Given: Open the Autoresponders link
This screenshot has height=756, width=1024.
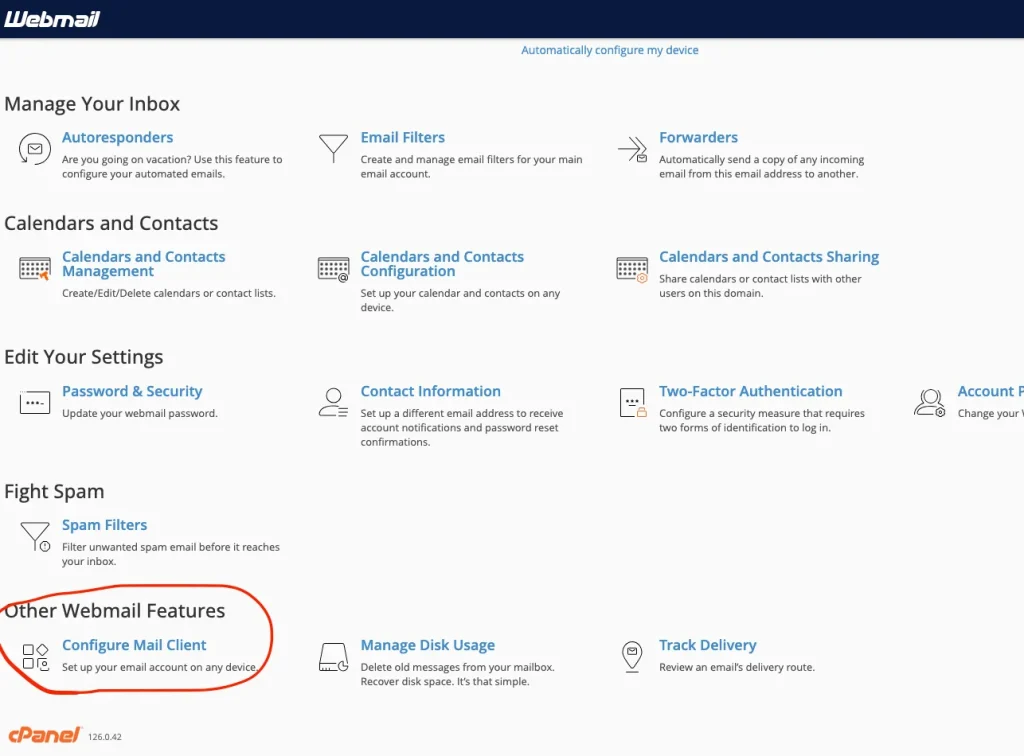Looking at the screenshot, I should [x=118, y=138].
